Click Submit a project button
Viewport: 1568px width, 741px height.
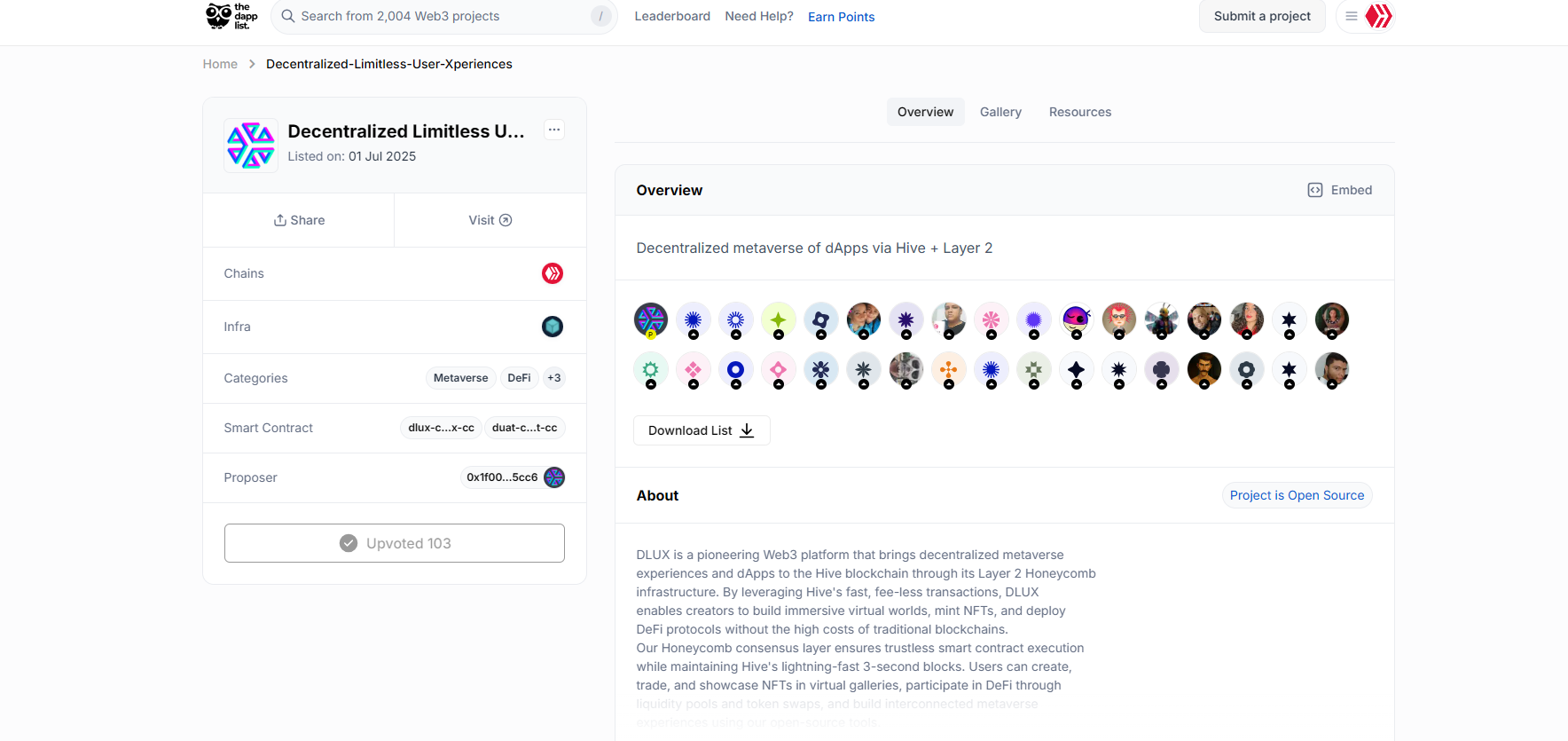(x=1262, y=16)
